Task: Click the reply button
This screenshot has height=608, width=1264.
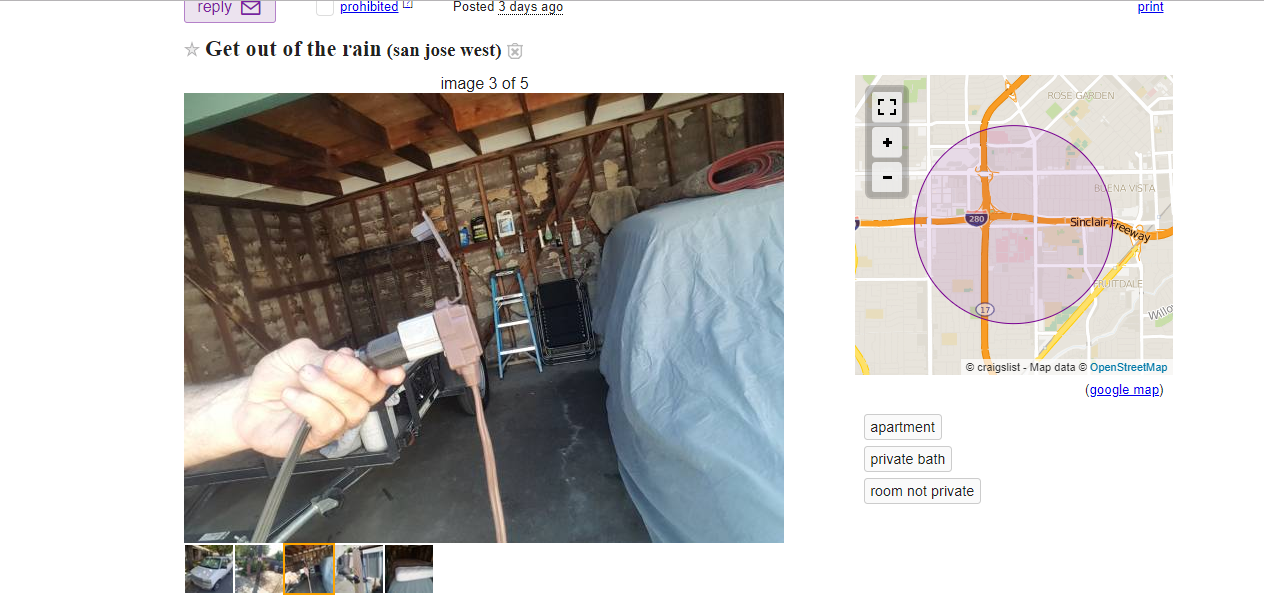Action: 230,9
